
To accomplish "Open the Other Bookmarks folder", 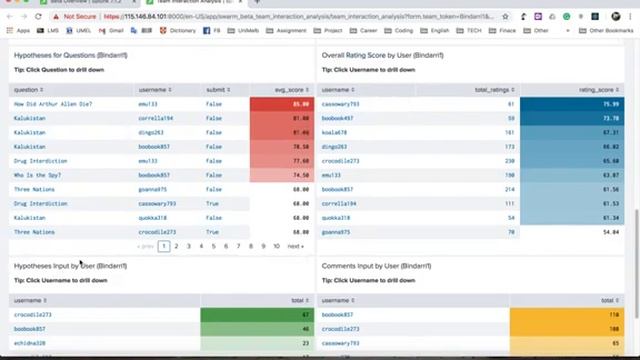I will point(606,31).
